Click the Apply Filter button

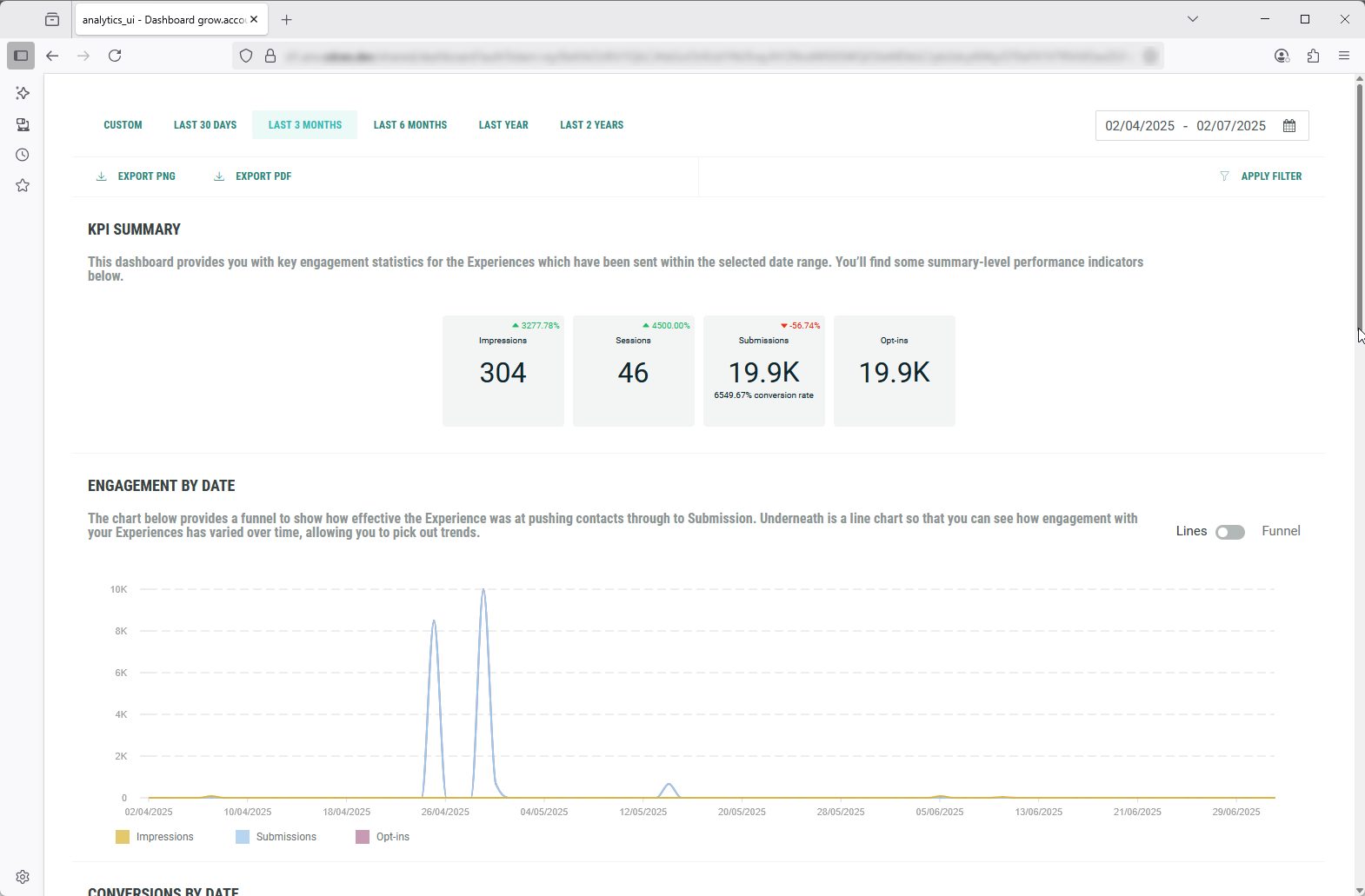pos(1271,176)
